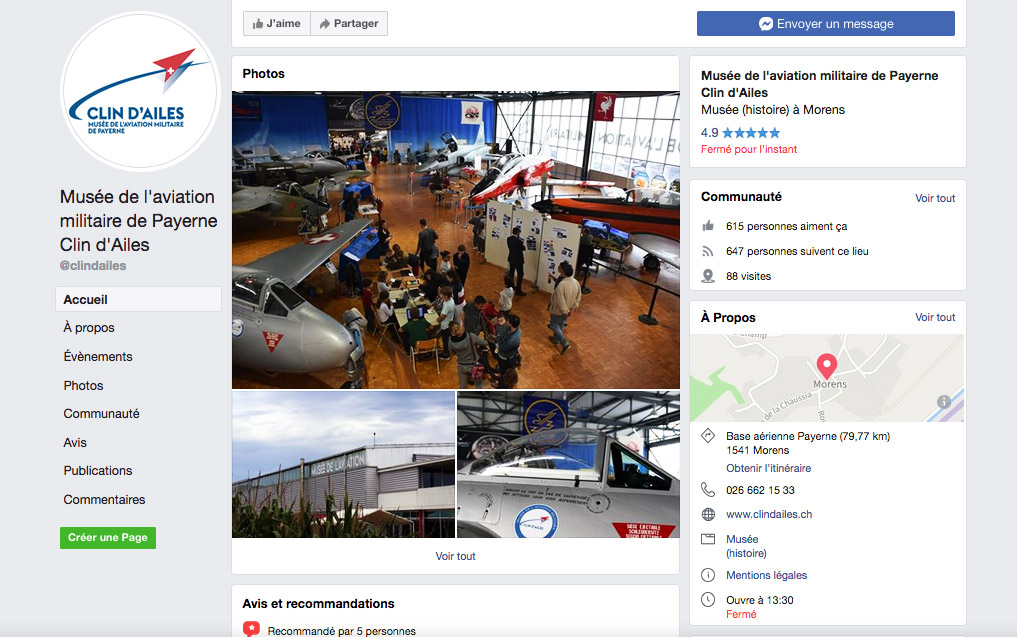Screen dimensions: 1017x637
Task: Click '615 personnes aiment ça' text
Action: (787, 226)
